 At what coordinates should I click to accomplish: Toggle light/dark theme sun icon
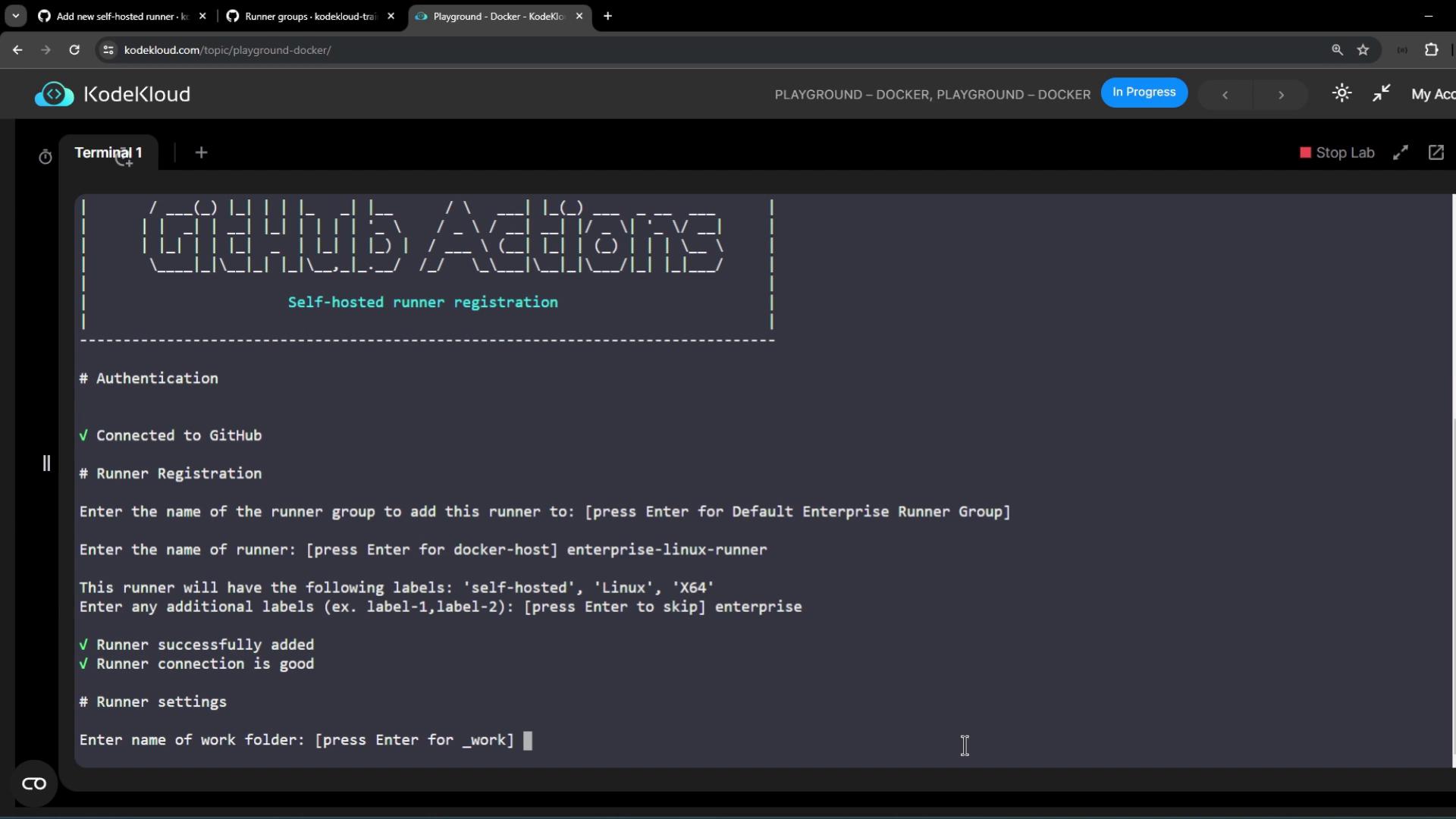pyautogui.click(x=1341, y=93)
